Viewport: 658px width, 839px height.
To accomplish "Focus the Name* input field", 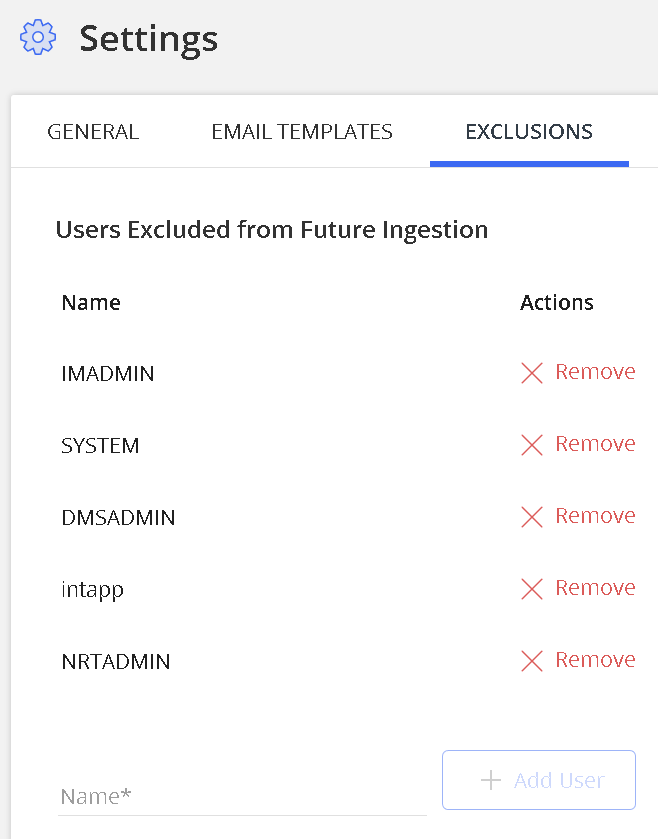I will (x=242, y=797).
